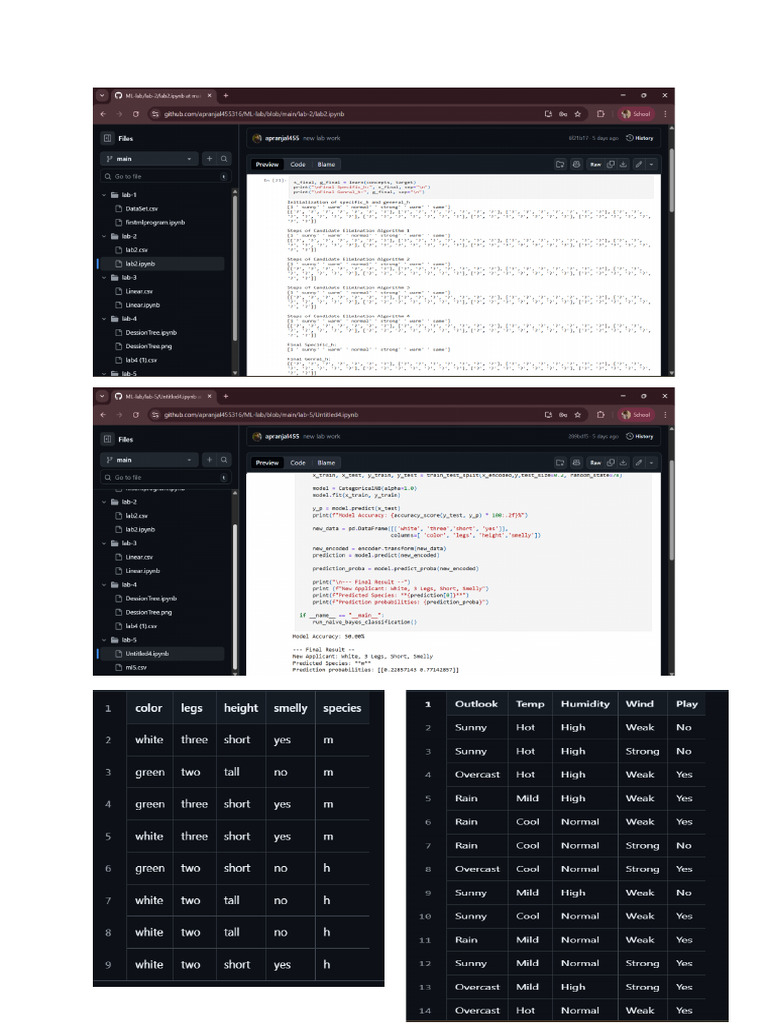Browser three-dot menu in top lab2 window

tap(665, 114)
